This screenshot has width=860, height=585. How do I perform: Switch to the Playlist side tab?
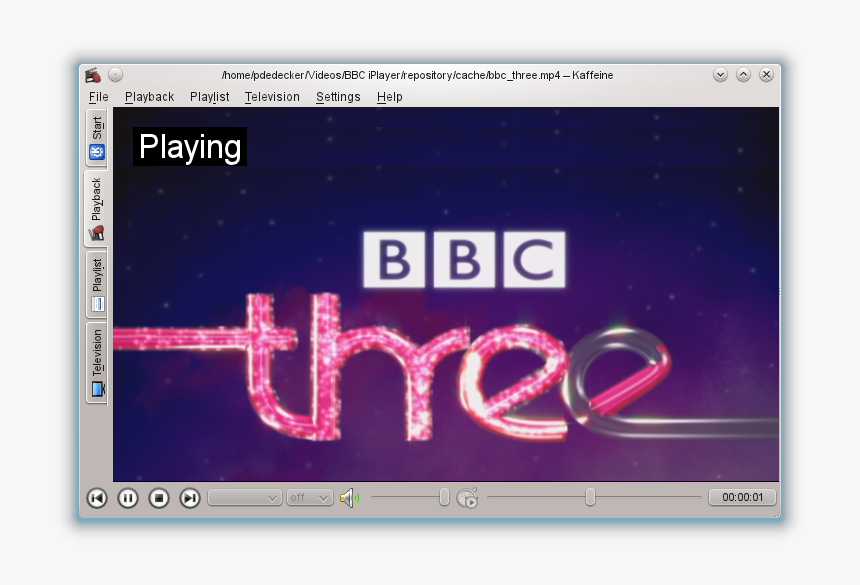(97, 285)
